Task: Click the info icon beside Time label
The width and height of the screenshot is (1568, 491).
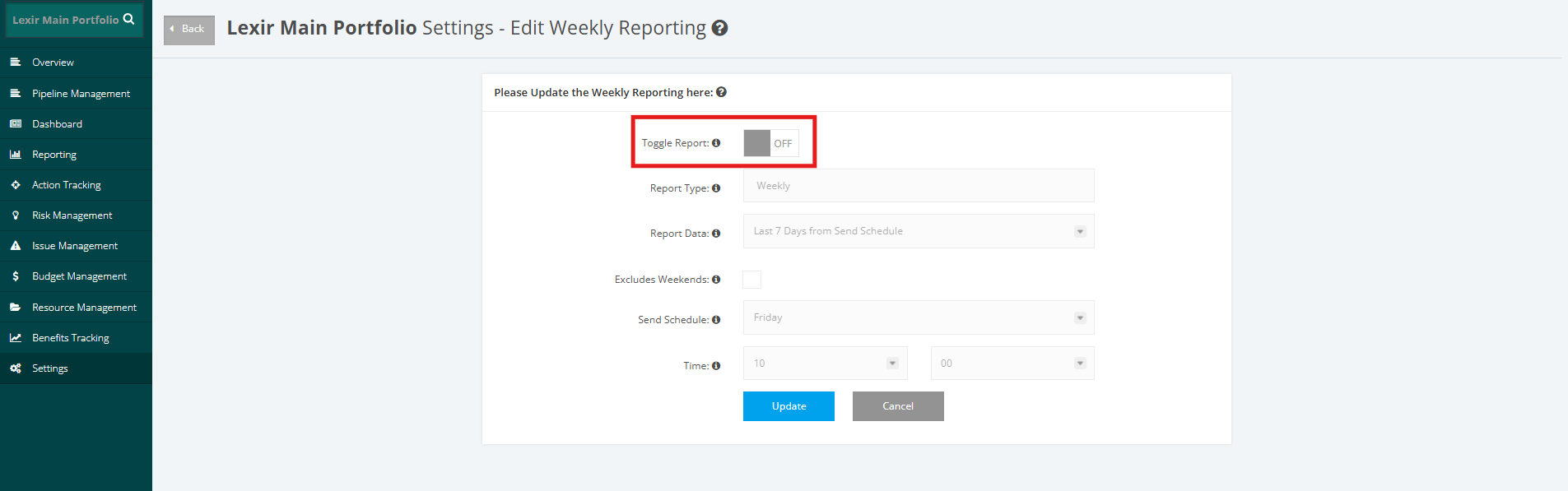Action: pos(716,366)
